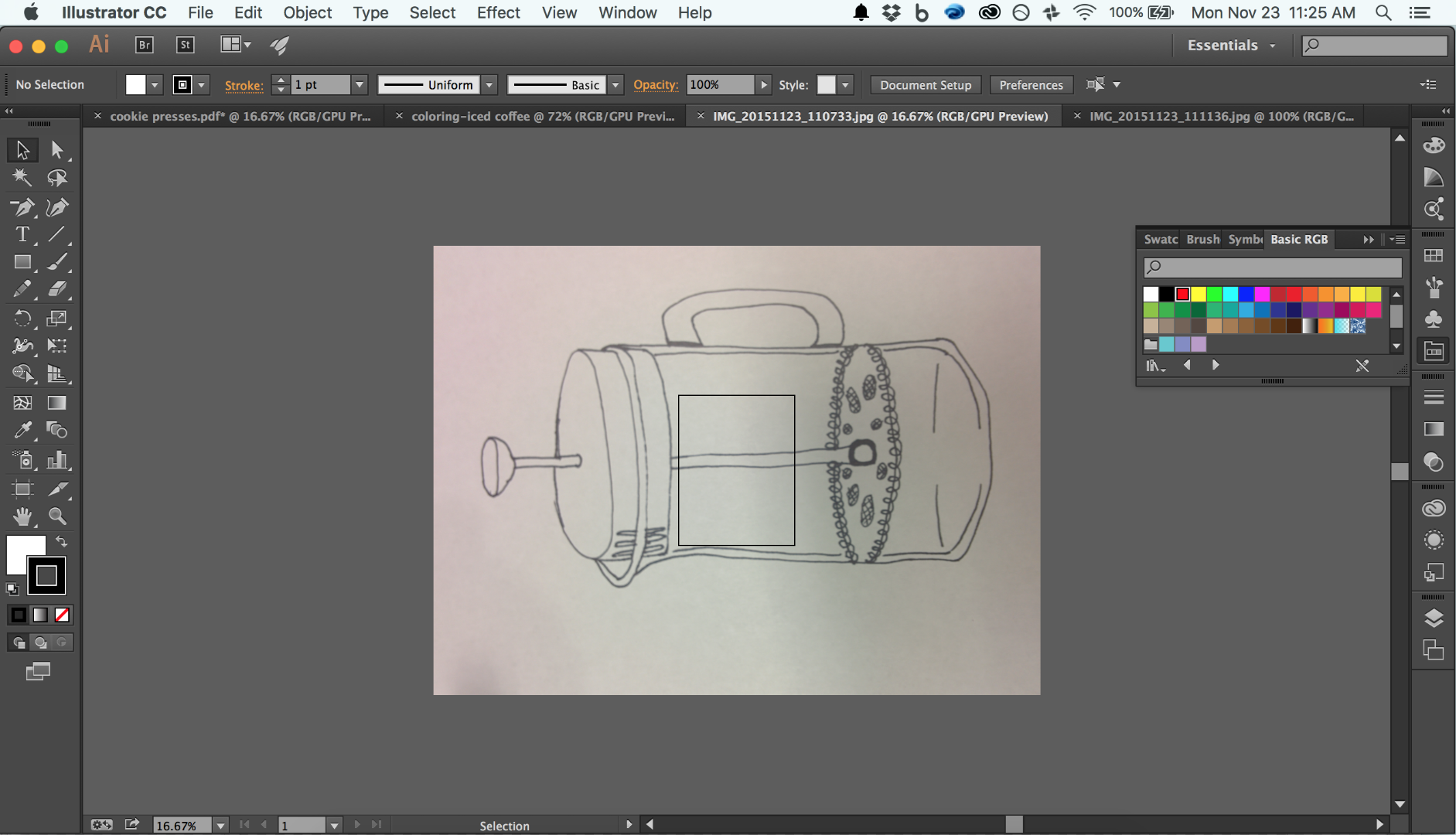Select the Paintbrush tool
Image resolution: width=1456 pixels, height=835 pixels.
56,262
